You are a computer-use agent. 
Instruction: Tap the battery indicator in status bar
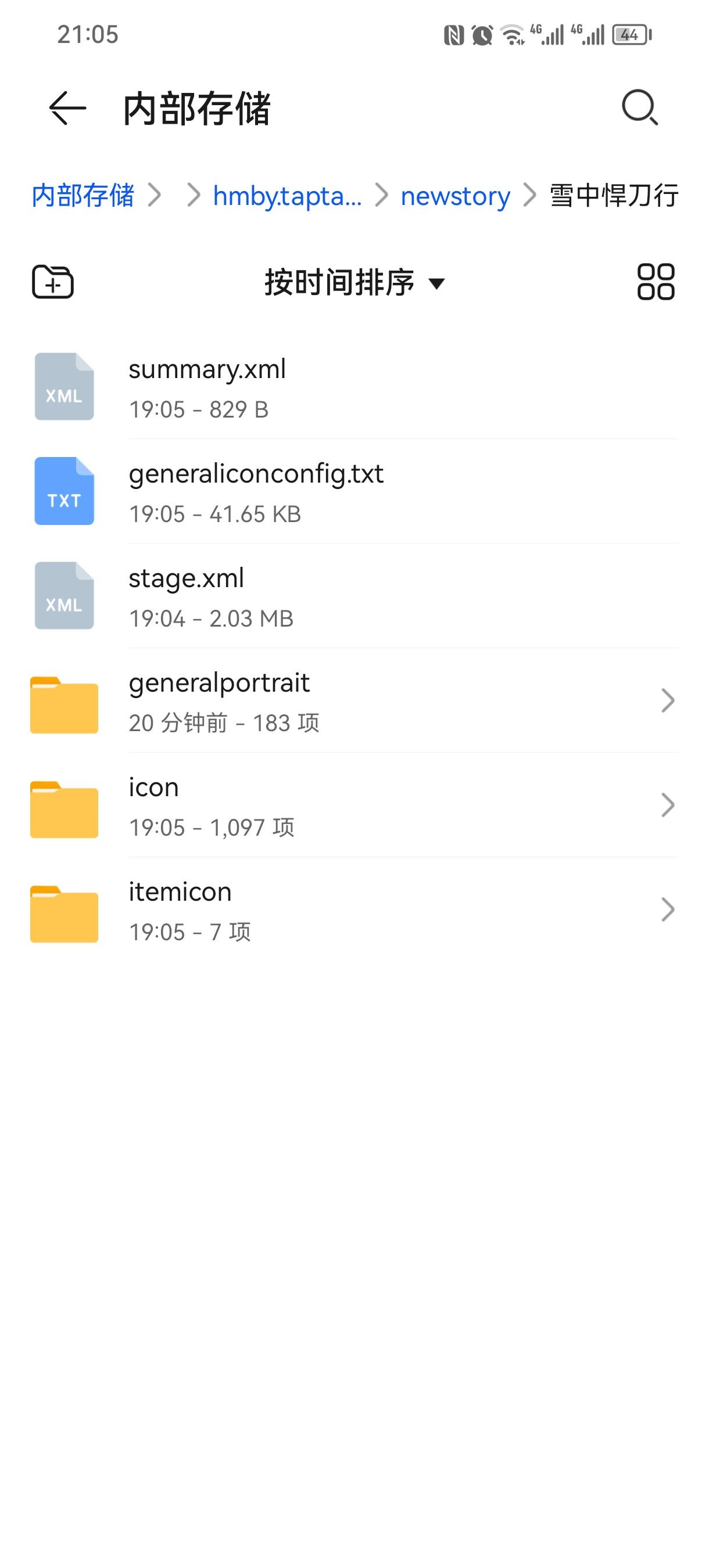[x=632, y=35]
